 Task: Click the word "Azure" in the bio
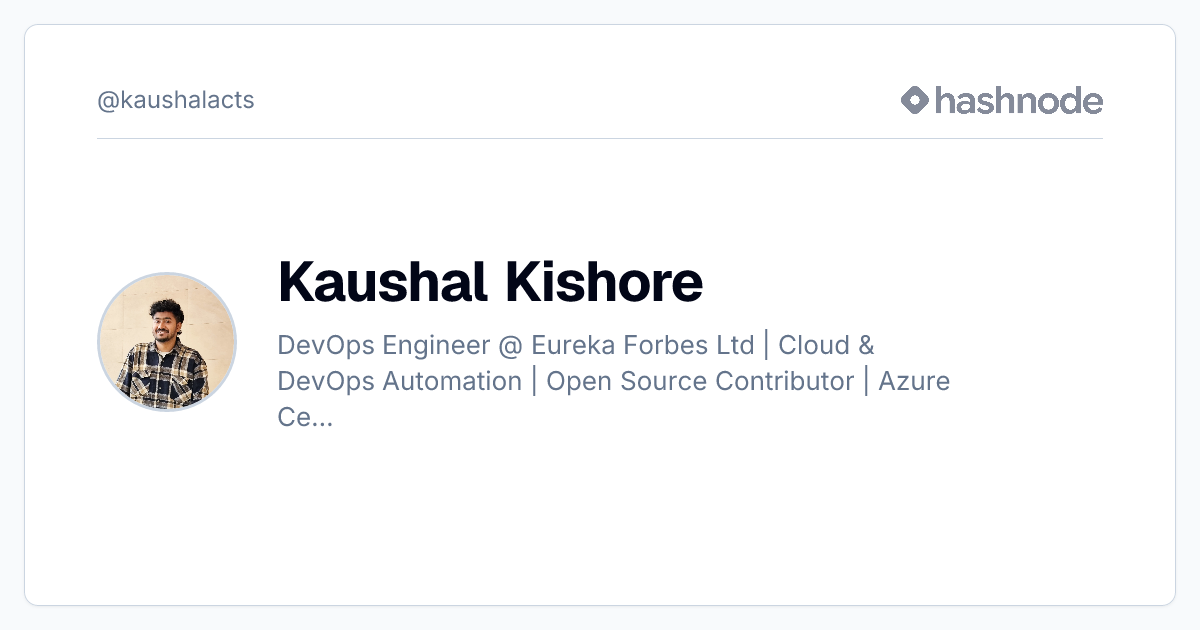[914, 381]
